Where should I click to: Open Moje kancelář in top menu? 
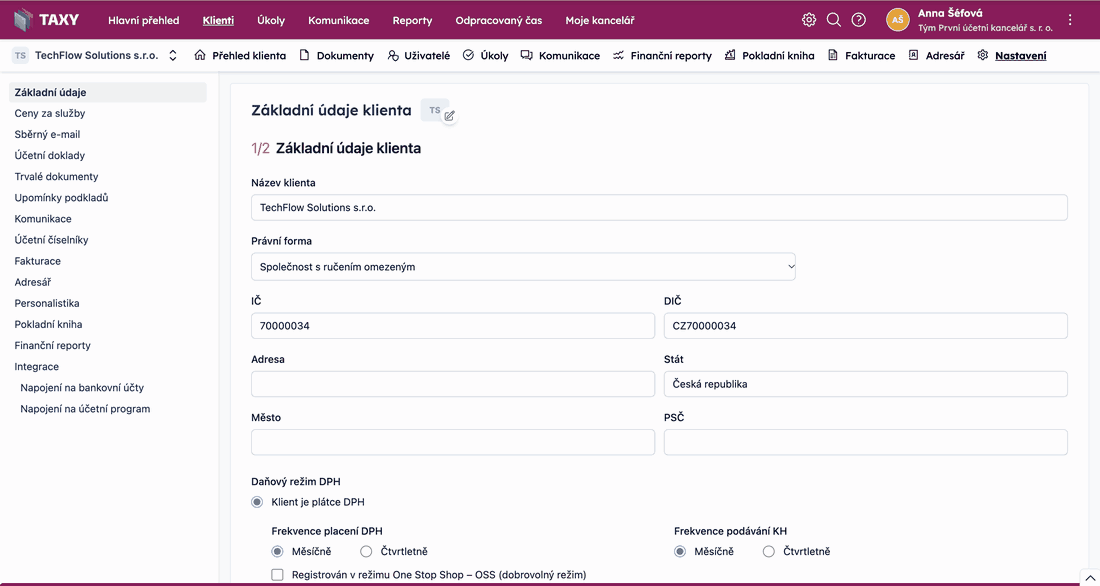pos(600,20)
